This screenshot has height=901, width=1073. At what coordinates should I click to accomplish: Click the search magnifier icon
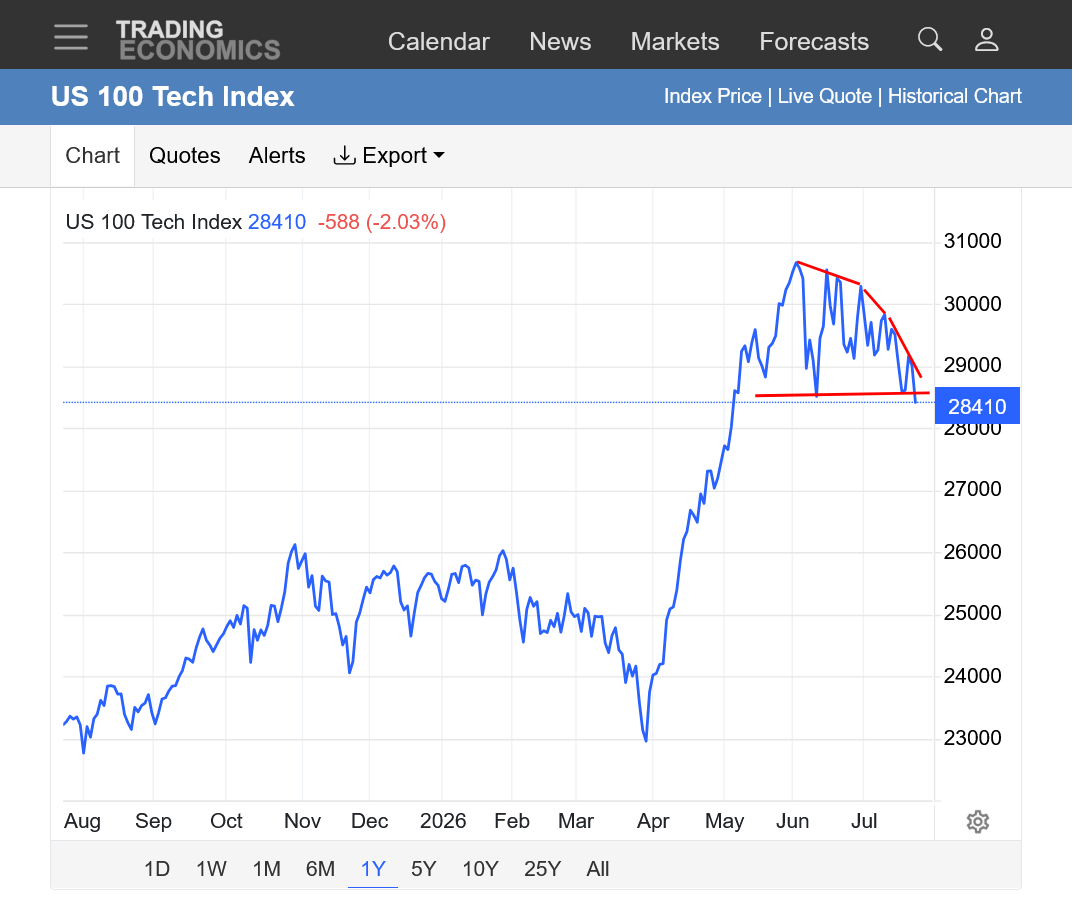pos(929,40)
